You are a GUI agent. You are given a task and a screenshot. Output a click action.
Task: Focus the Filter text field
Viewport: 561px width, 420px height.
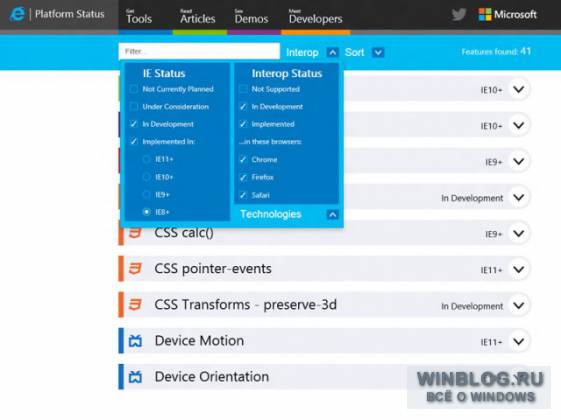tap(199, 51)
